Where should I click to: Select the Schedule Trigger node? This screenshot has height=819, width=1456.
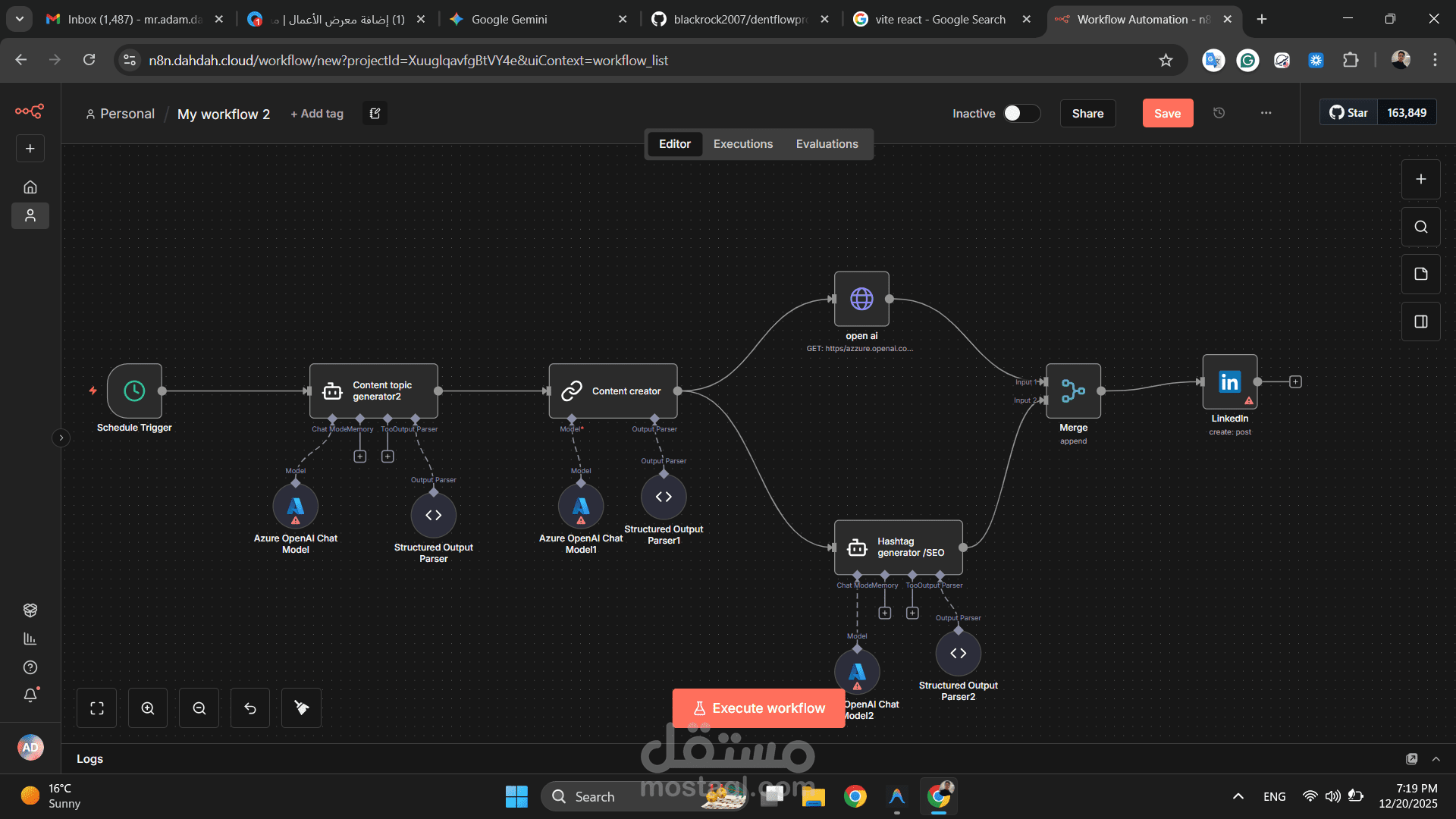click(134, 391)
